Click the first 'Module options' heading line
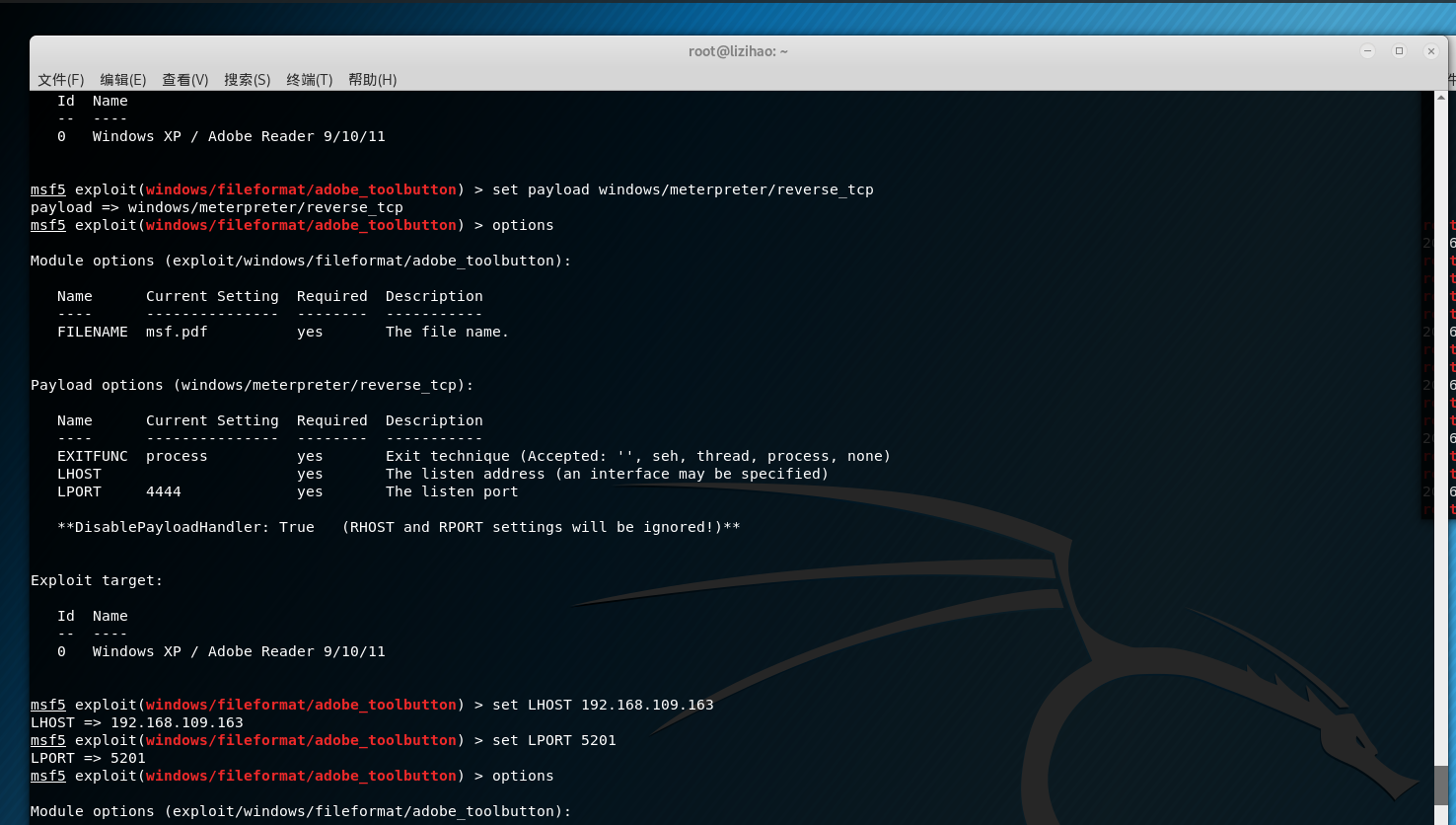The image size is (1456, 825). pos(301,261)
